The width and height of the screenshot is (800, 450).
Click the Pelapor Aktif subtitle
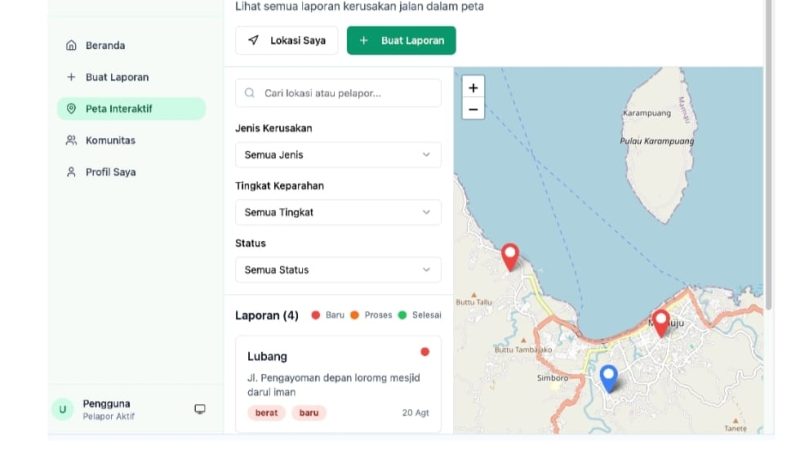click(109, 416)
